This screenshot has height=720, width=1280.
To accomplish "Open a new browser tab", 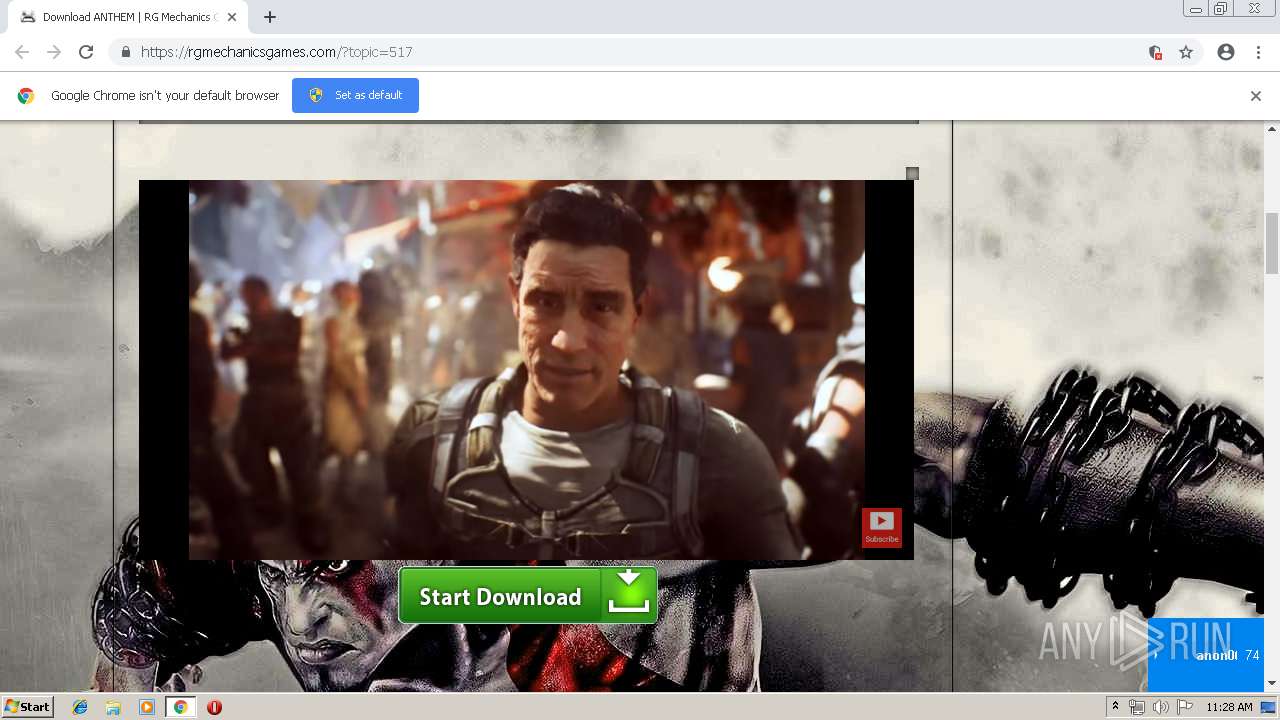I will pos(270,17).
